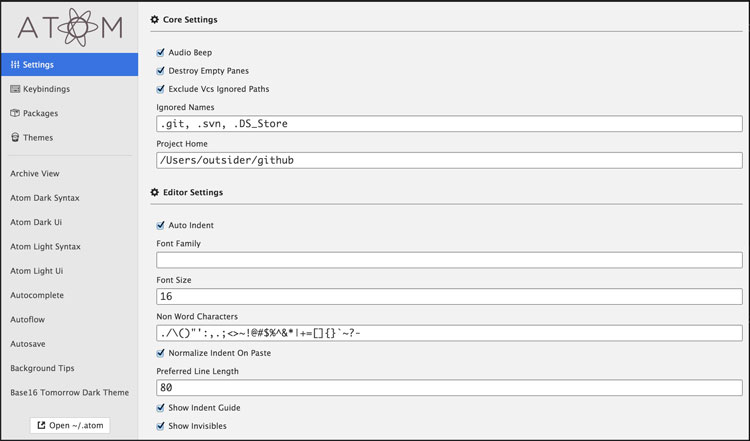Click the Font Family label
Viewport: 750px width, 441px height.
point(178,243)
